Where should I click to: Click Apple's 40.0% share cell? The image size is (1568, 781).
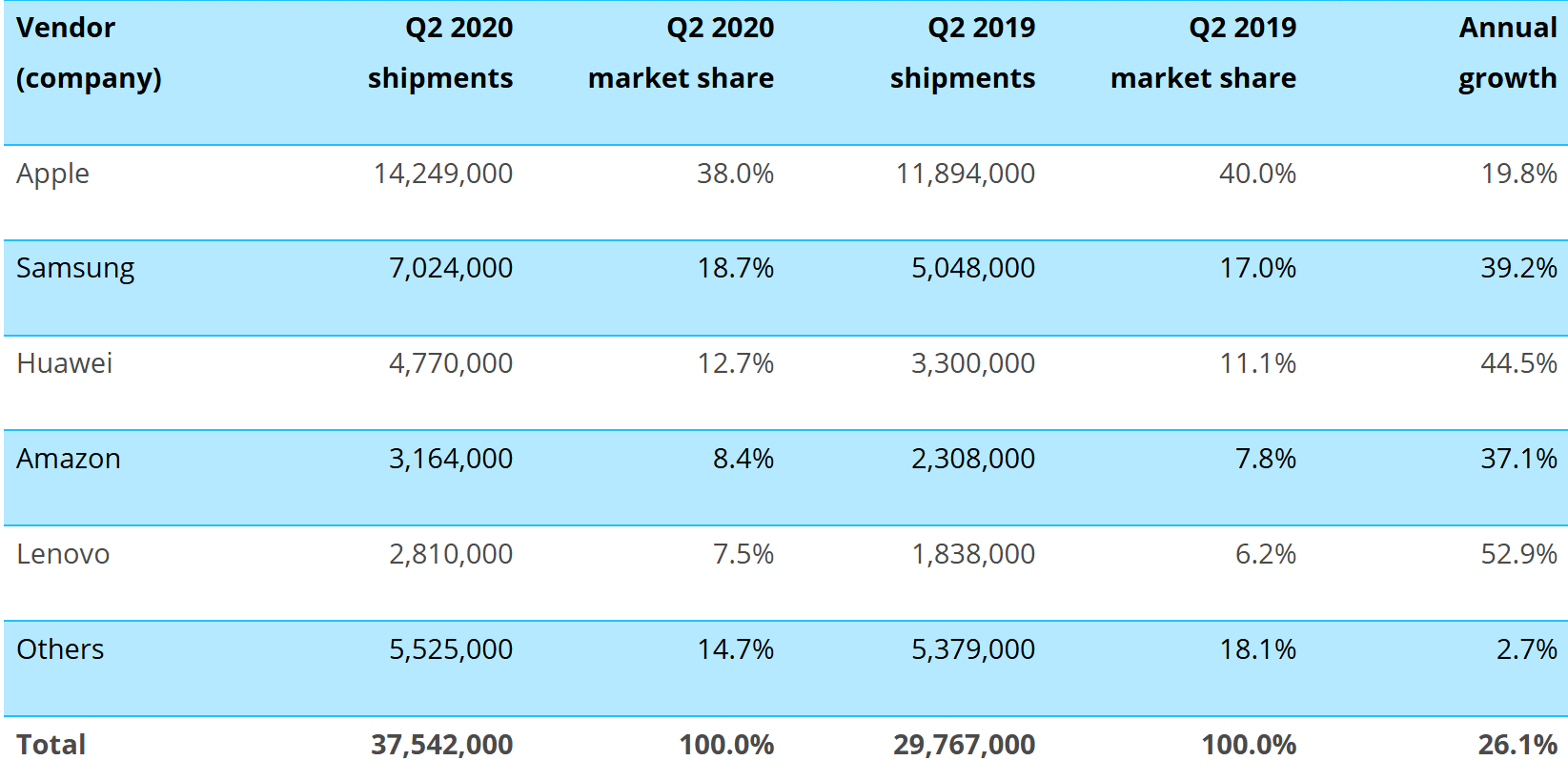pos(1257,174)
